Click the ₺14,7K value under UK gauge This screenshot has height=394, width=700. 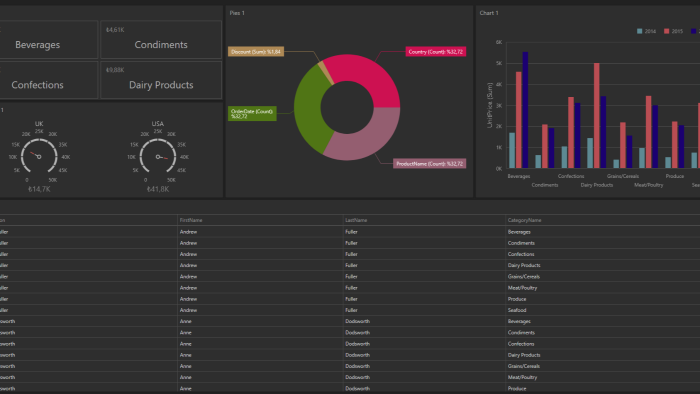coord(39,189)
